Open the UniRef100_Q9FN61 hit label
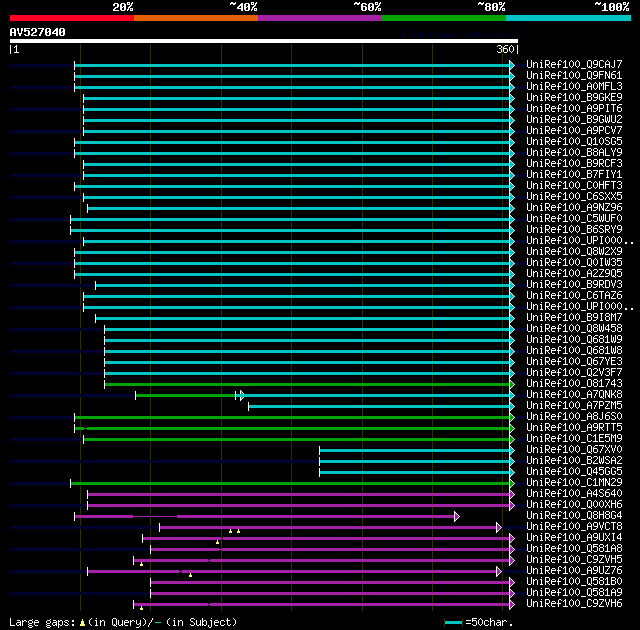The width and height of the screenshot is (640, 630). [574, 75]
